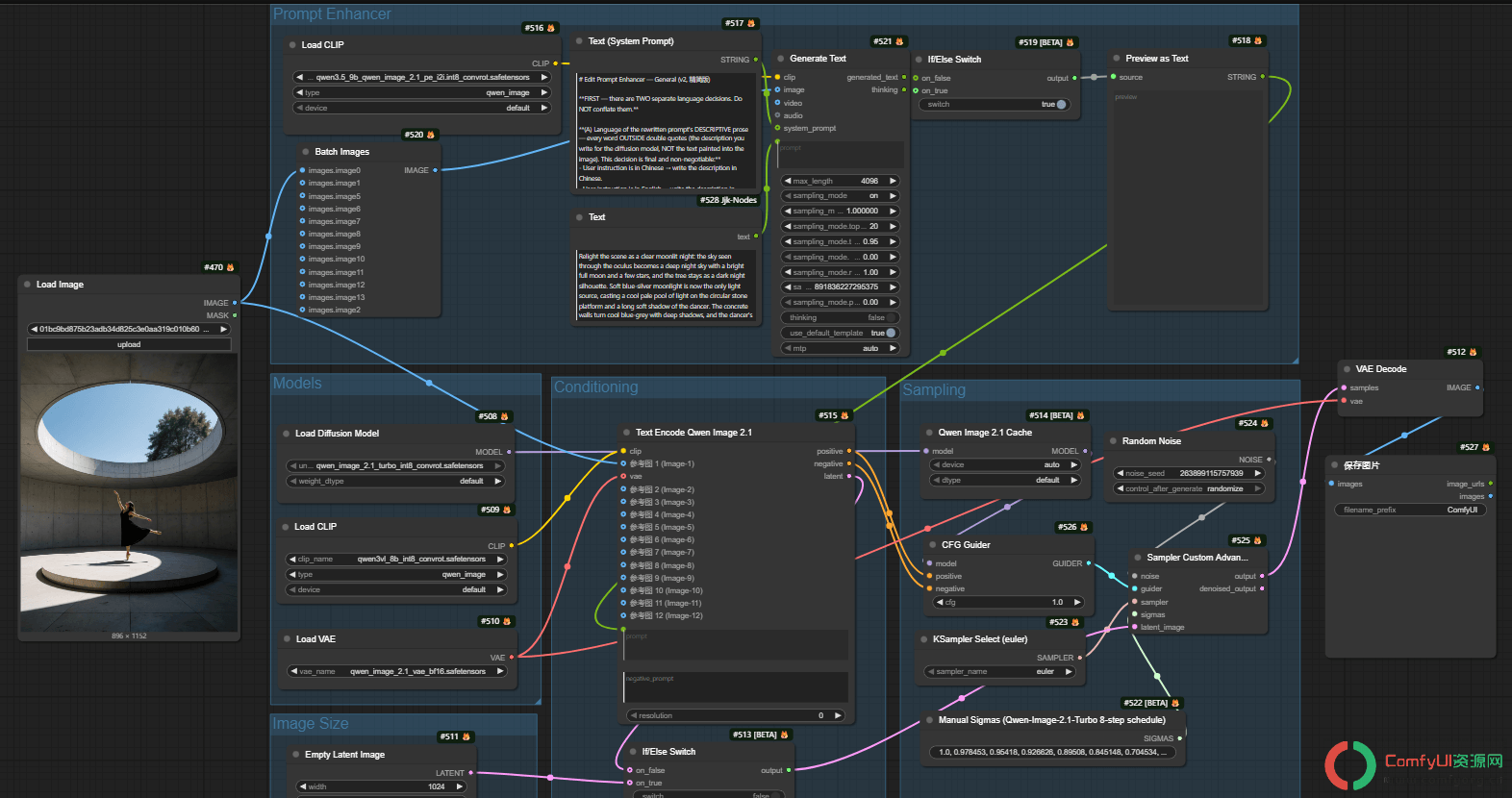Collapse the Load Image node dot

coord(27,285)
